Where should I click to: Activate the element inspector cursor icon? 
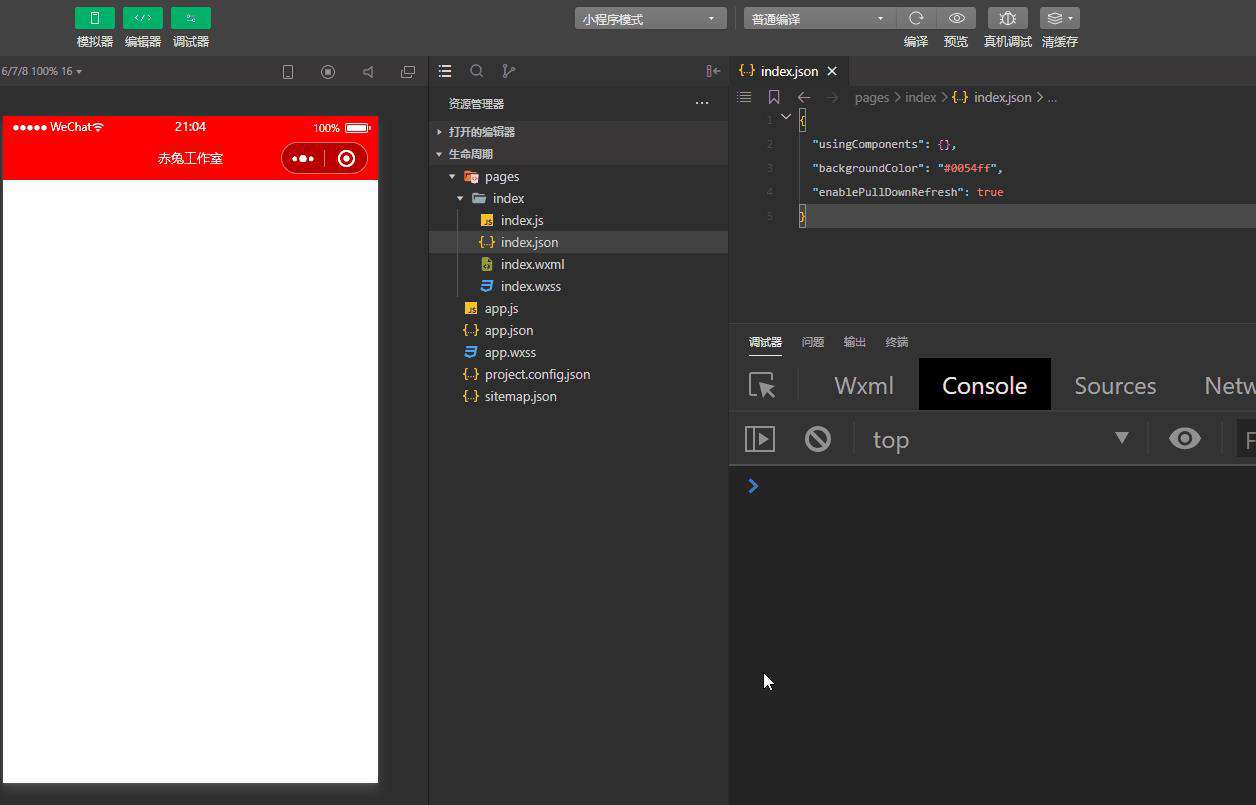coord(762,385)
